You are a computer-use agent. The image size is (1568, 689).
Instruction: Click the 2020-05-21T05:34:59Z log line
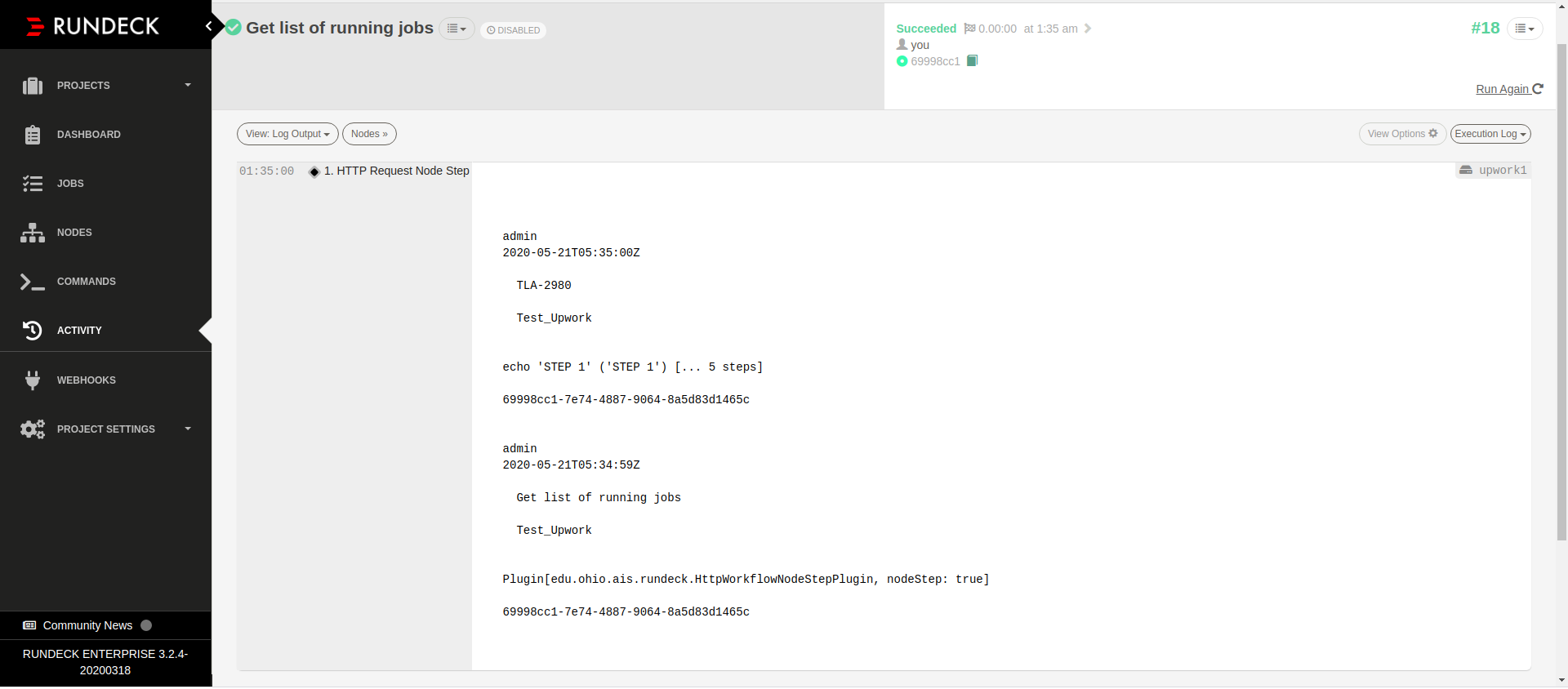[571, 465]
